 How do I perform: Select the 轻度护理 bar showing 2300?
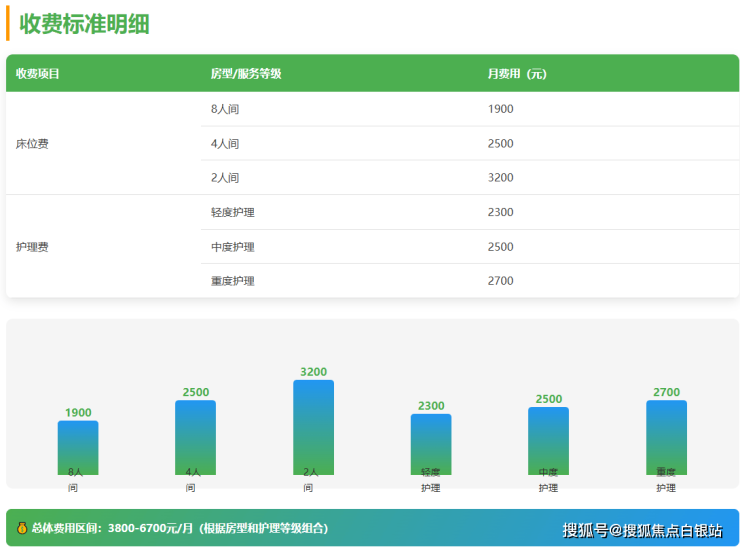click(431, 444)
